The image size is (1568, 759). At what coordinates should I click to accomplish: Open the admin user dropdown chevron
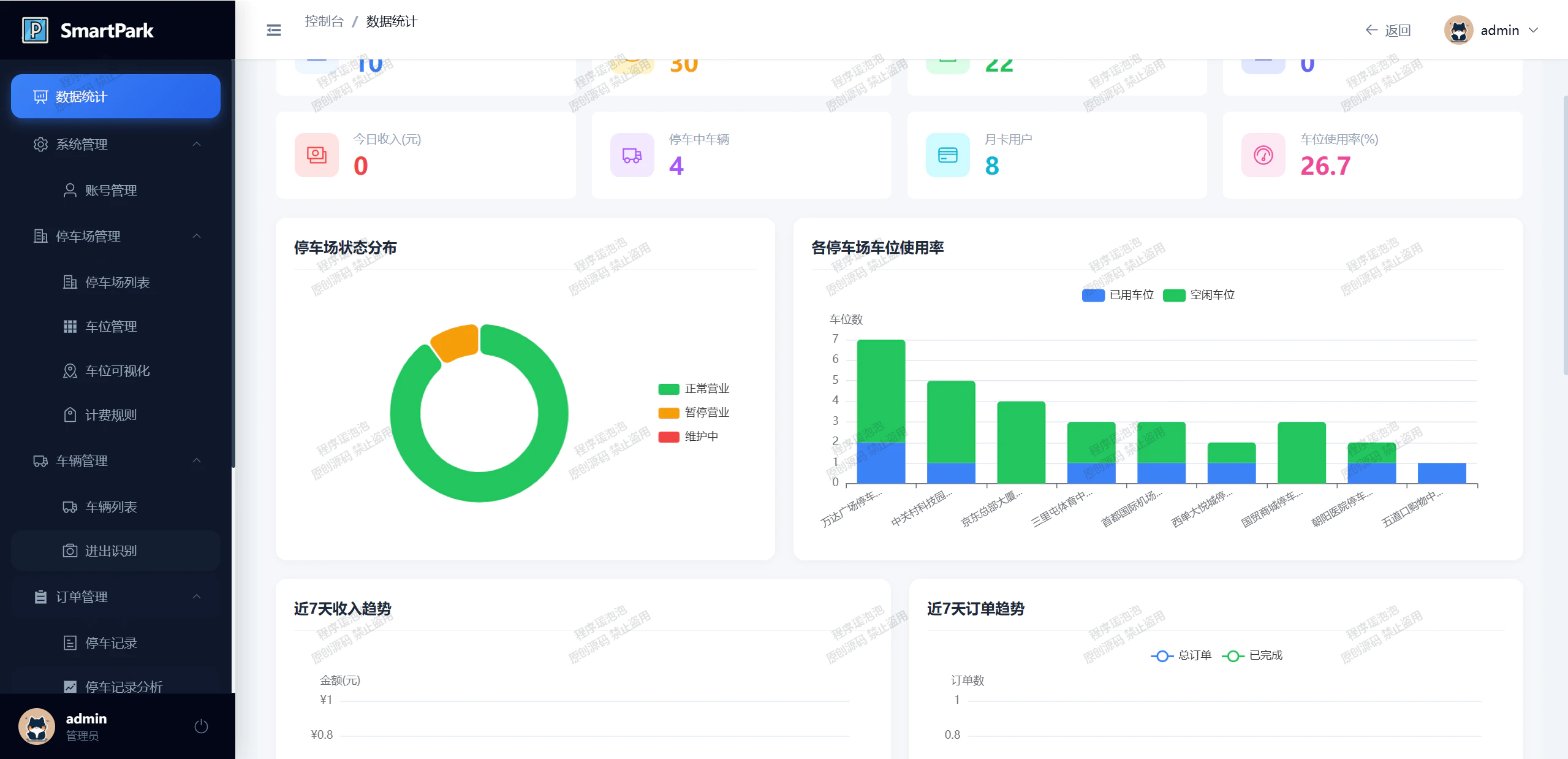1533,30
